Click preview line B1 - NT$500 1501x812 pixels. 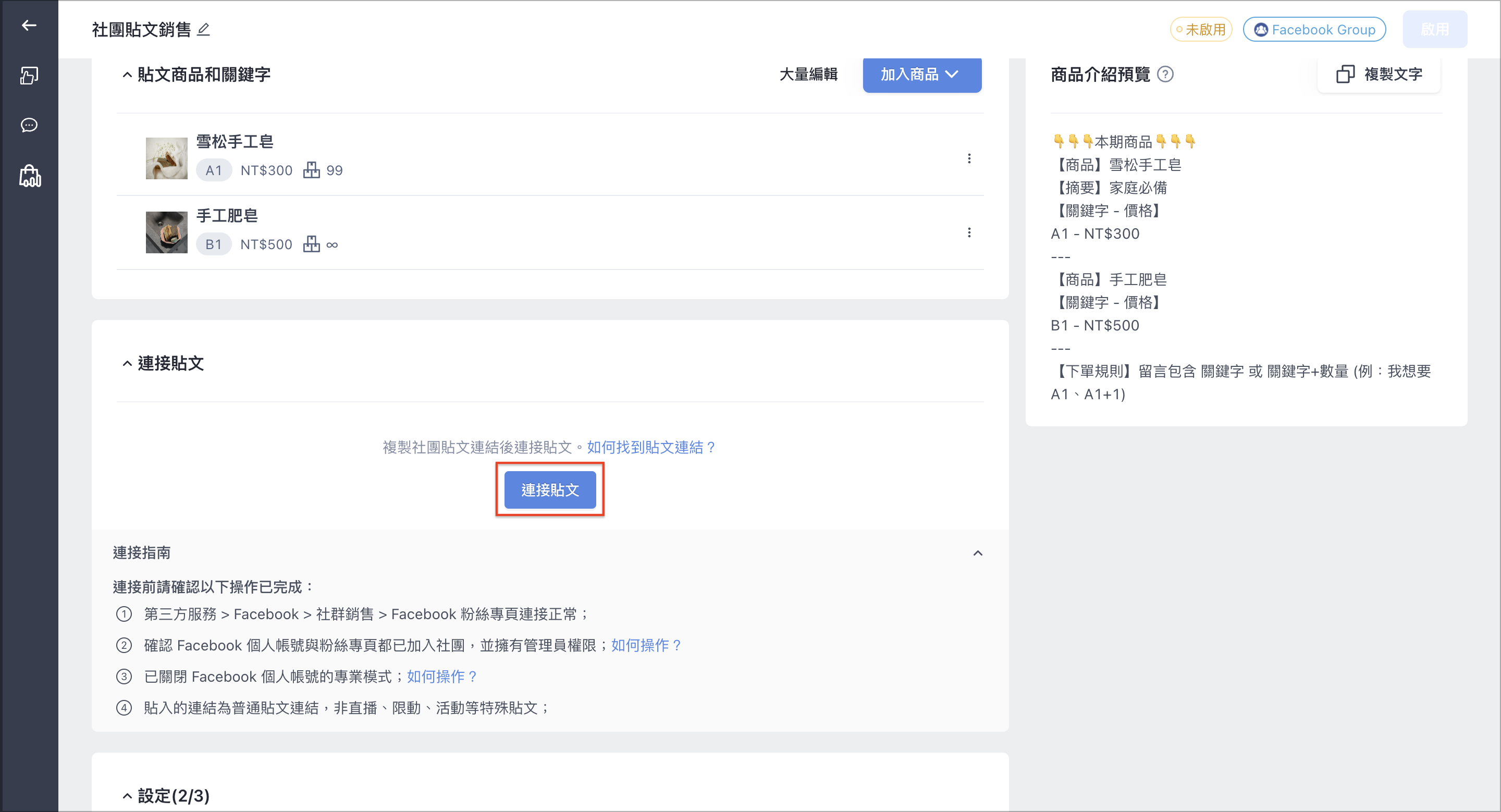click(1095, 325)
